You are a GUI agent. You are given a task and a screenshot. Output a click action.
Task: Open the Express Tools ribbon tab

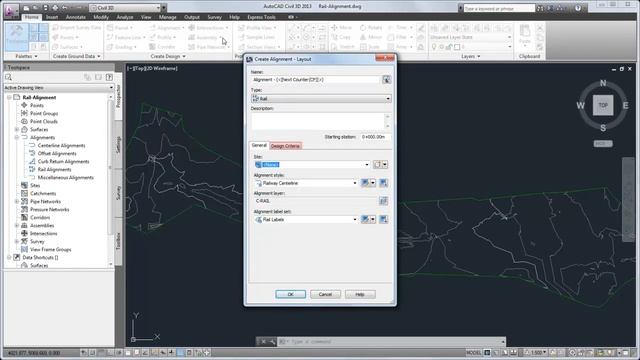(261, 17)
